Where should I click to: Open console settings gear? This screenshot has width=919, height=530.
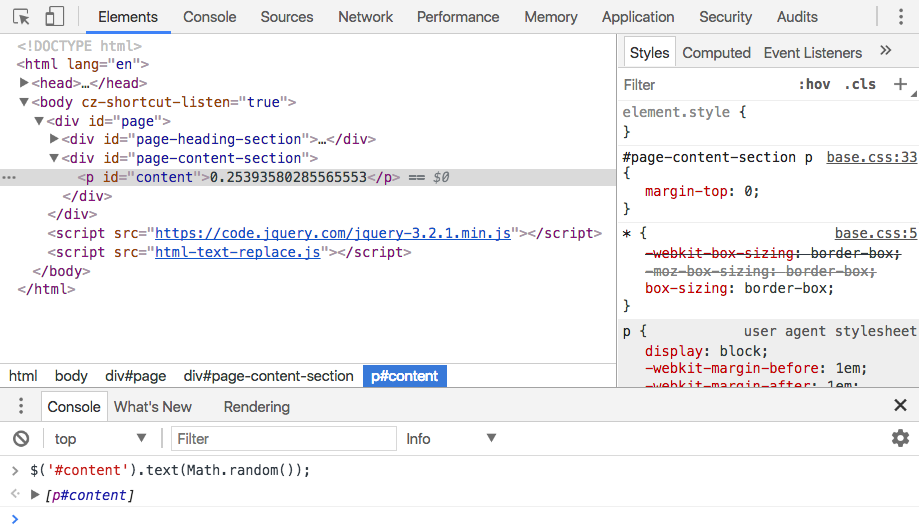(900, 438)
